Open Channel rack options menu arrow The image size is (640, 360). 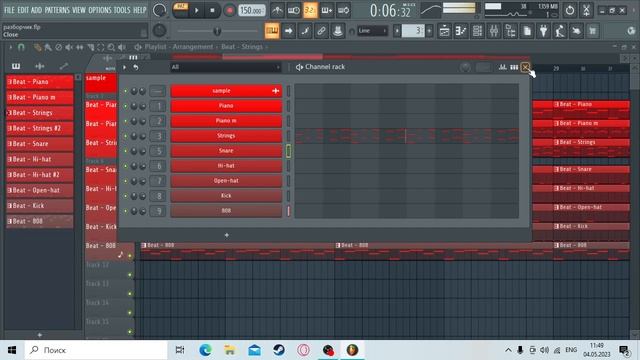[x=125, y=67]
